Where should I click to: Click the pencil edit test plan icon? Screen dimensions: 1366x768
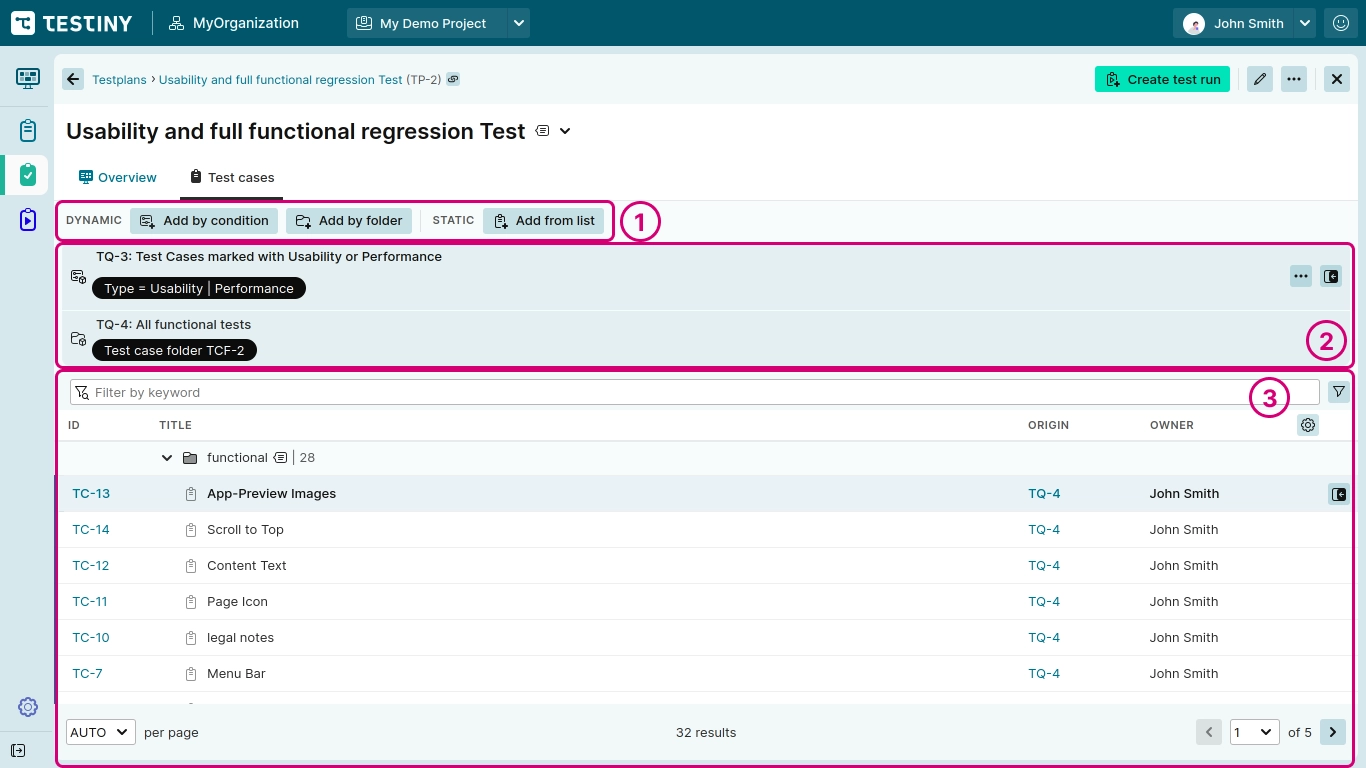click(1259, 79)
